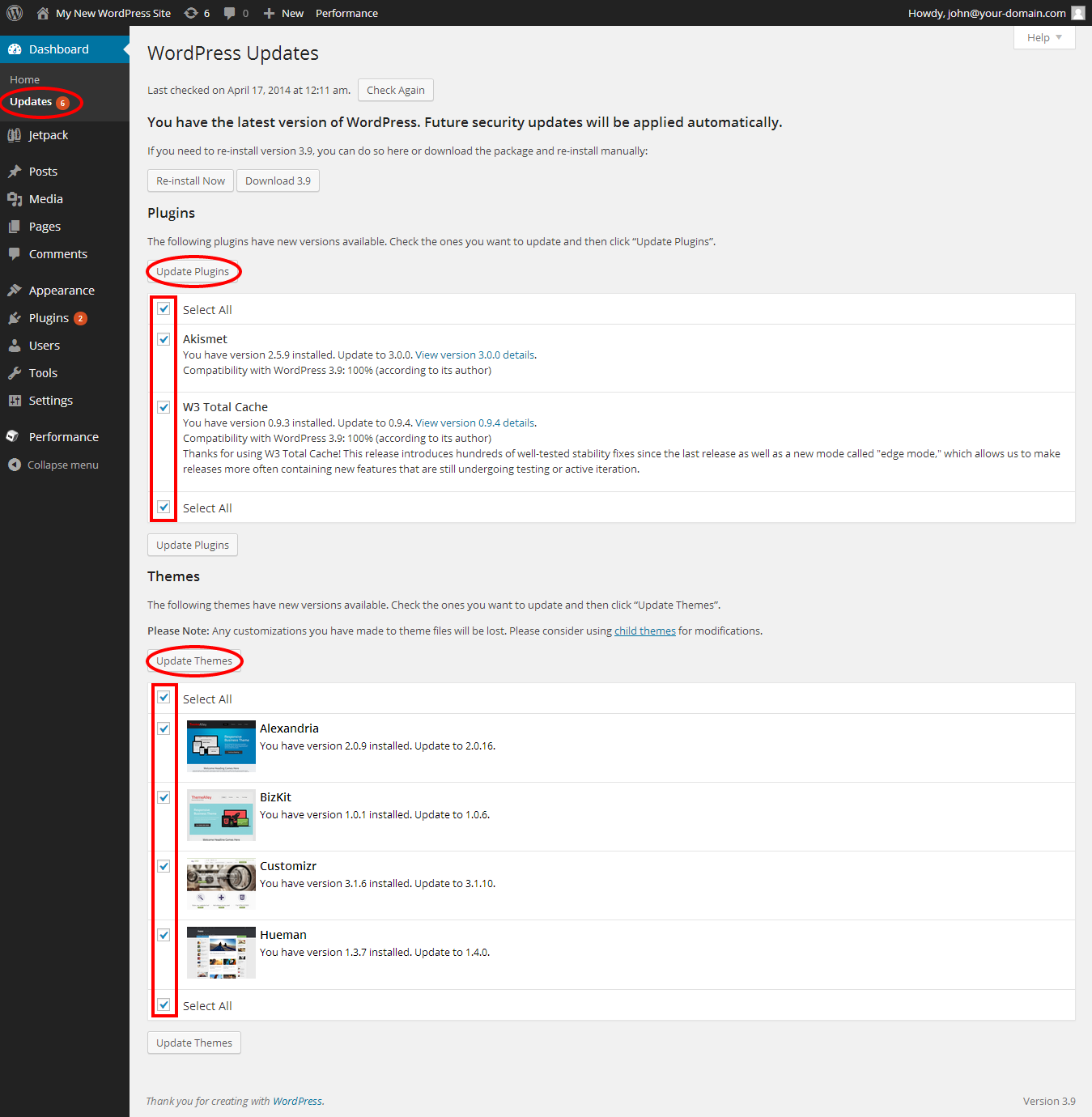This screenshot has width=1092, height=1117.
Task: Click the updates refresh icon in admin bar
Action: 191,13
